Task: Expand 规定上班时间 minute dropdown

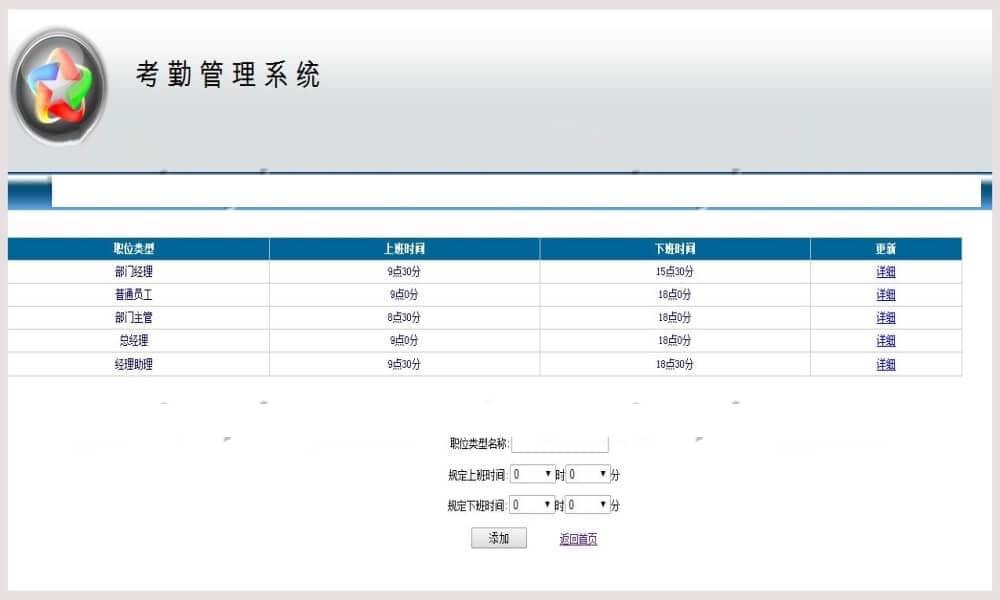Action: [x=588, y=474]
